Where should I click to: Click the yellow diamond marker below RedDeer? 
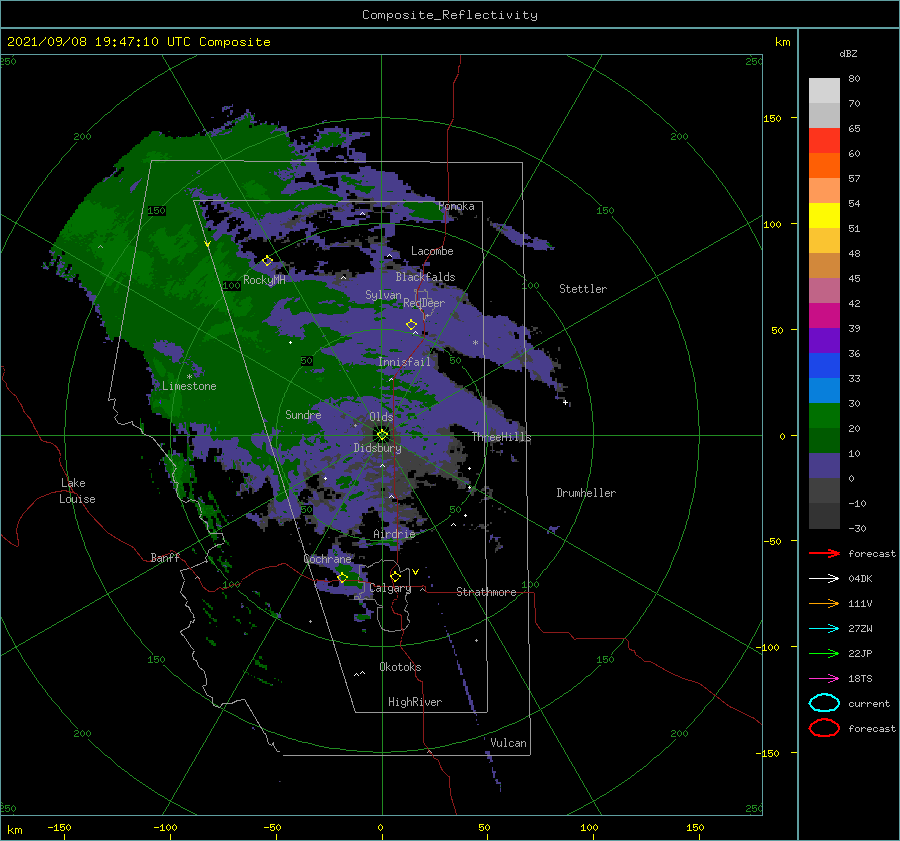pos(411,325)
